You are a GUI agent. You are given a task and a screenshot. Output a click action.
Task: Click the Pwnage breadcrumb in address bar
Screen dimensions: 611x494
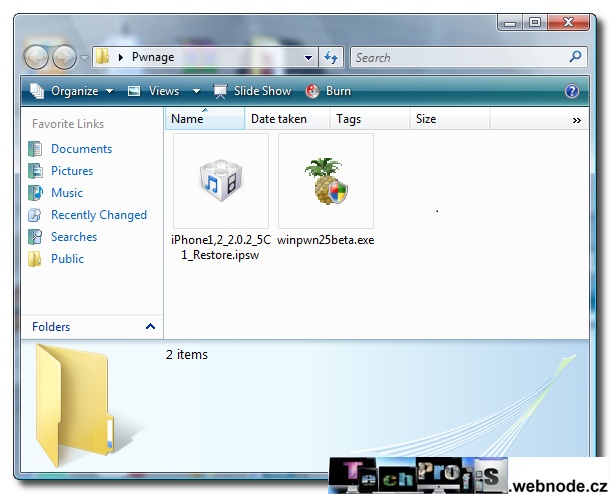[153, 57]
